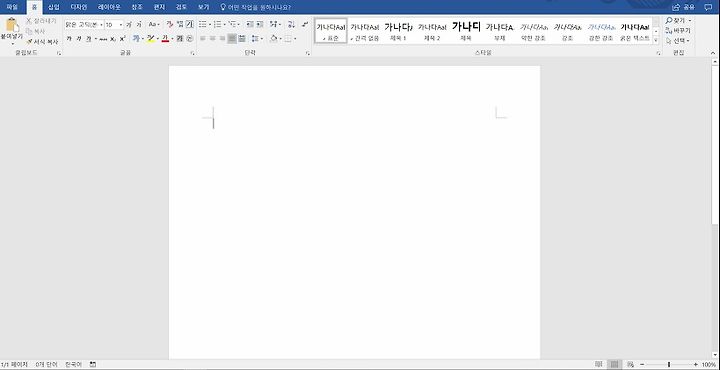This screenshot has height=370, width=720.
Task: Click the Tell Me search box (어떤 작업을 원하시나요?)
Action: click(255, 7)
